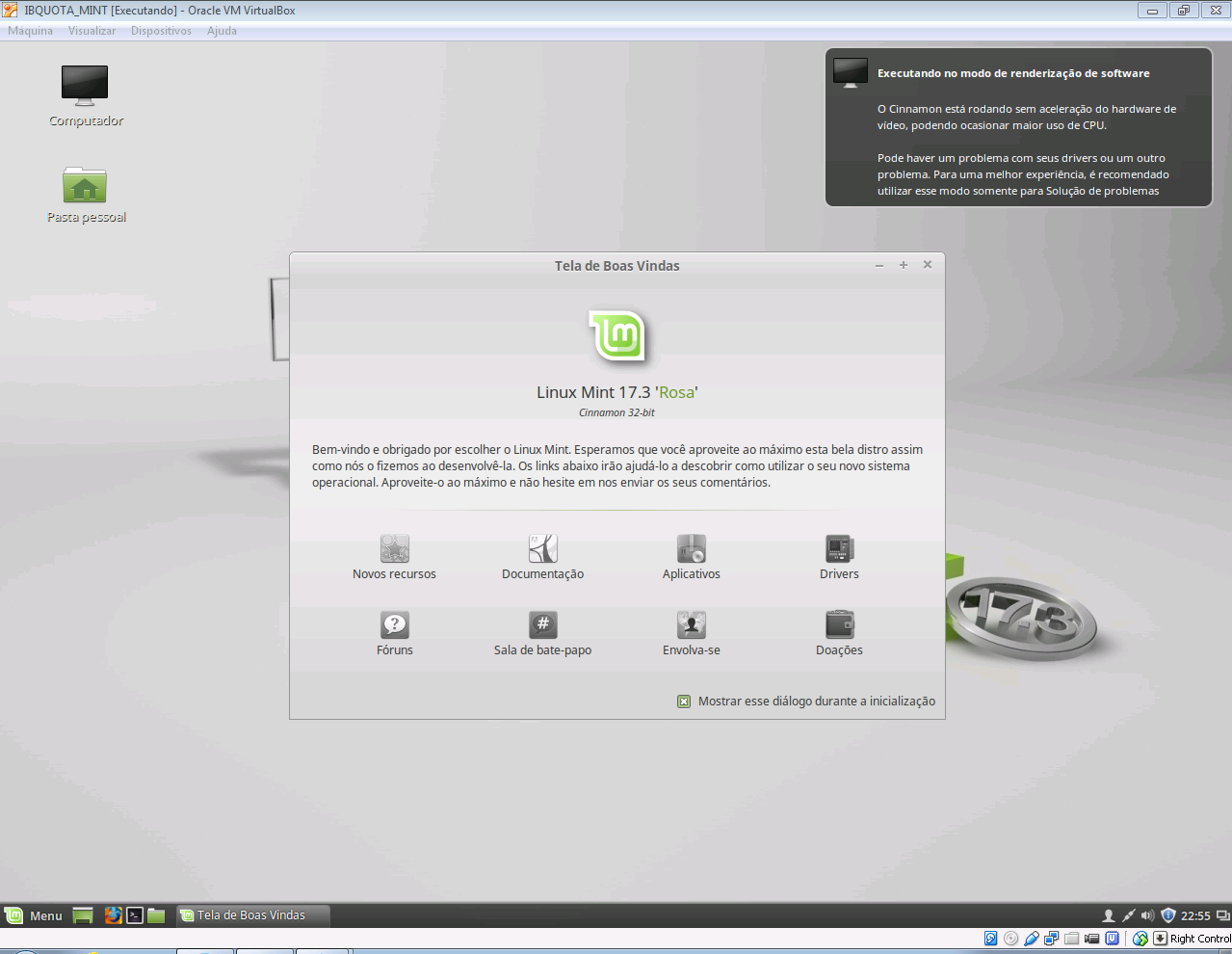Screen dimensions: 1232x954
Task: Click the 22:55 clock applet
Action: [1195, 915]
